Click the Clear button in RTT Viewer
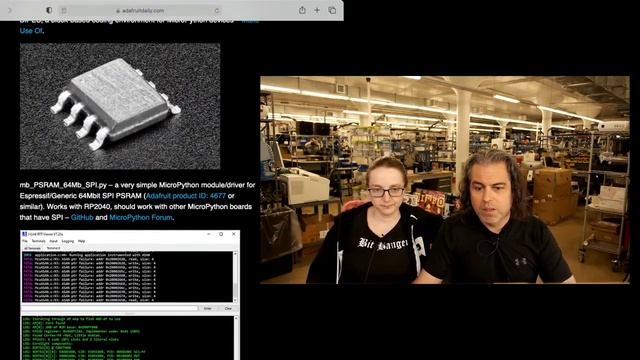640x360 pixels. point(228,309)
